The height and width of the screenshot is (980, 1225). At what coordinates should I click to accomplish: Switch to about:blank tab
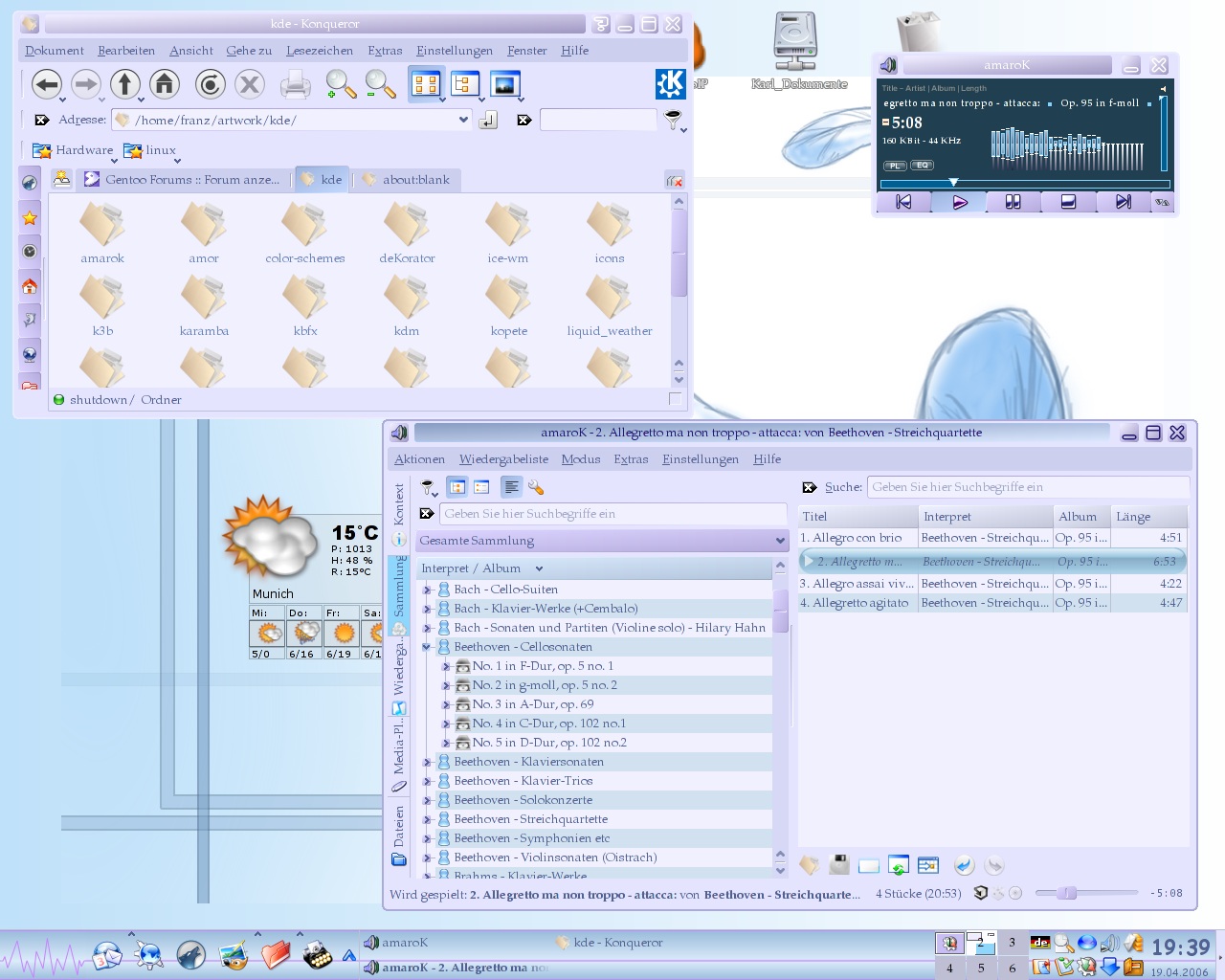(x=406, y=179)
